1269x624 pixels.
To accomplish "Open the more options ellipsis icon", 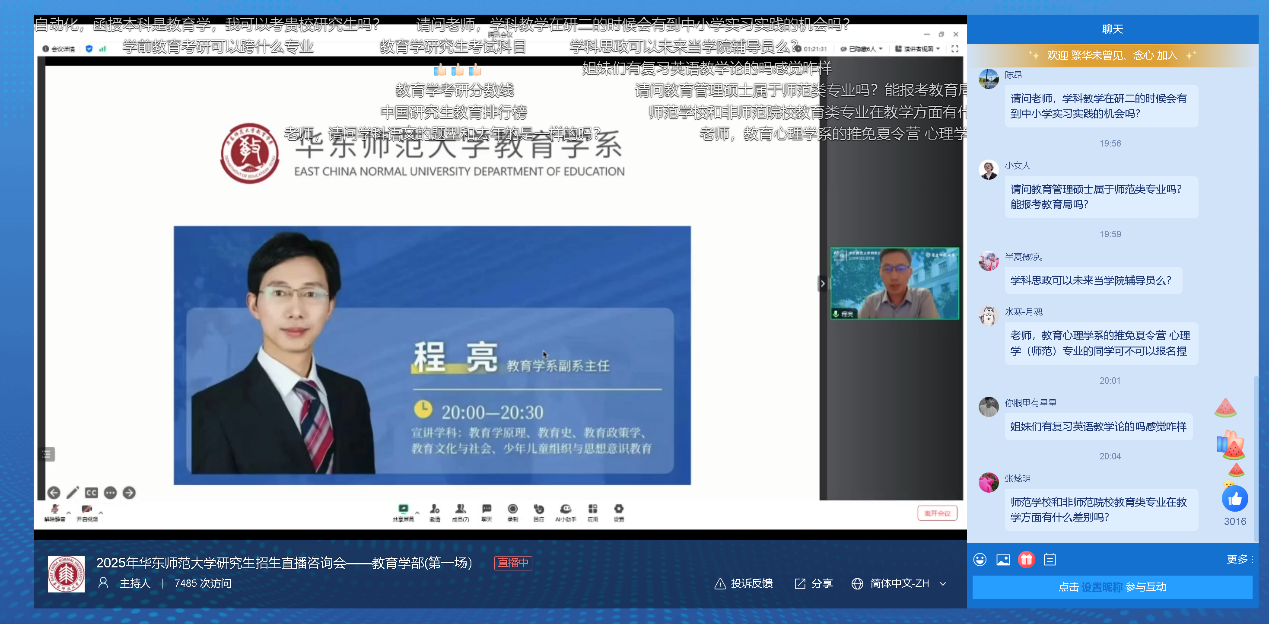I will tap(110, 492).
